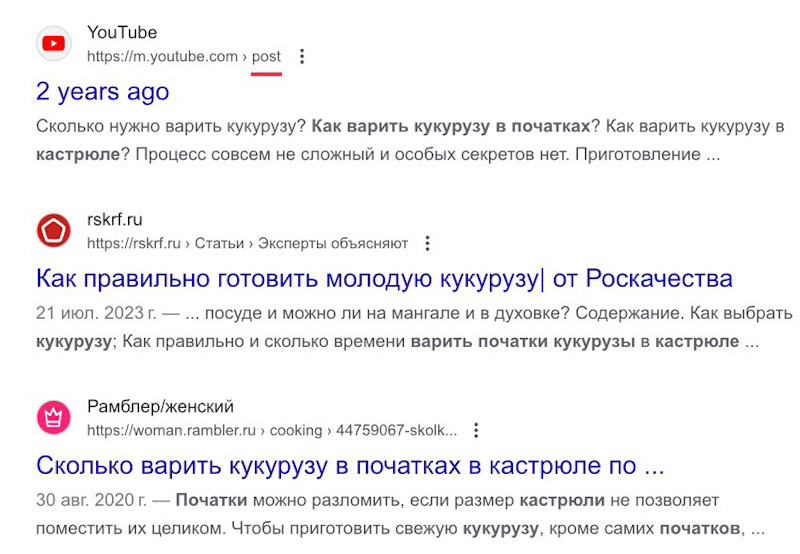This screenshot has height=554, width=800.
Task: Click the Rambler pink crown favicon
Action: [54, 417]
